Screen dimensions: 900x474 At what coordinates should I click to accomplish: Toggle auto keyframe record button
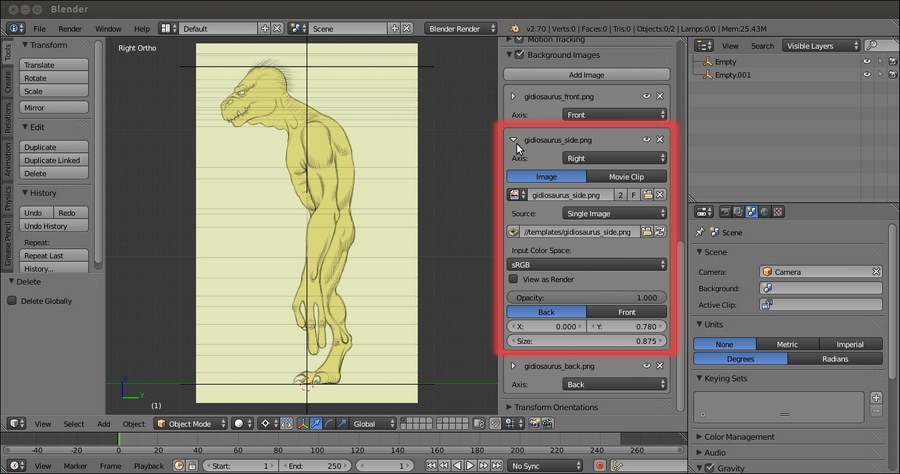(600, 465)
